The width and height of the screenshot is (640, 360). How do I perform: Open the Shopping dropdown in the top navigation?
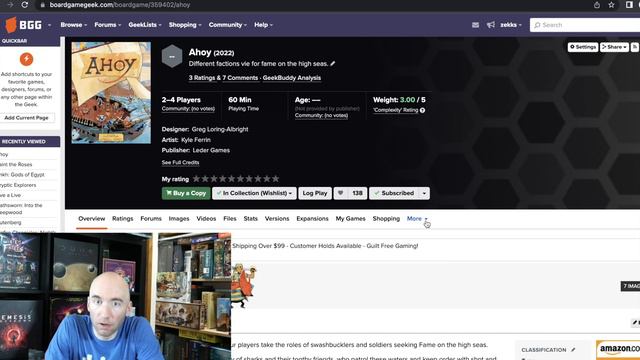[x=185, y=25]
